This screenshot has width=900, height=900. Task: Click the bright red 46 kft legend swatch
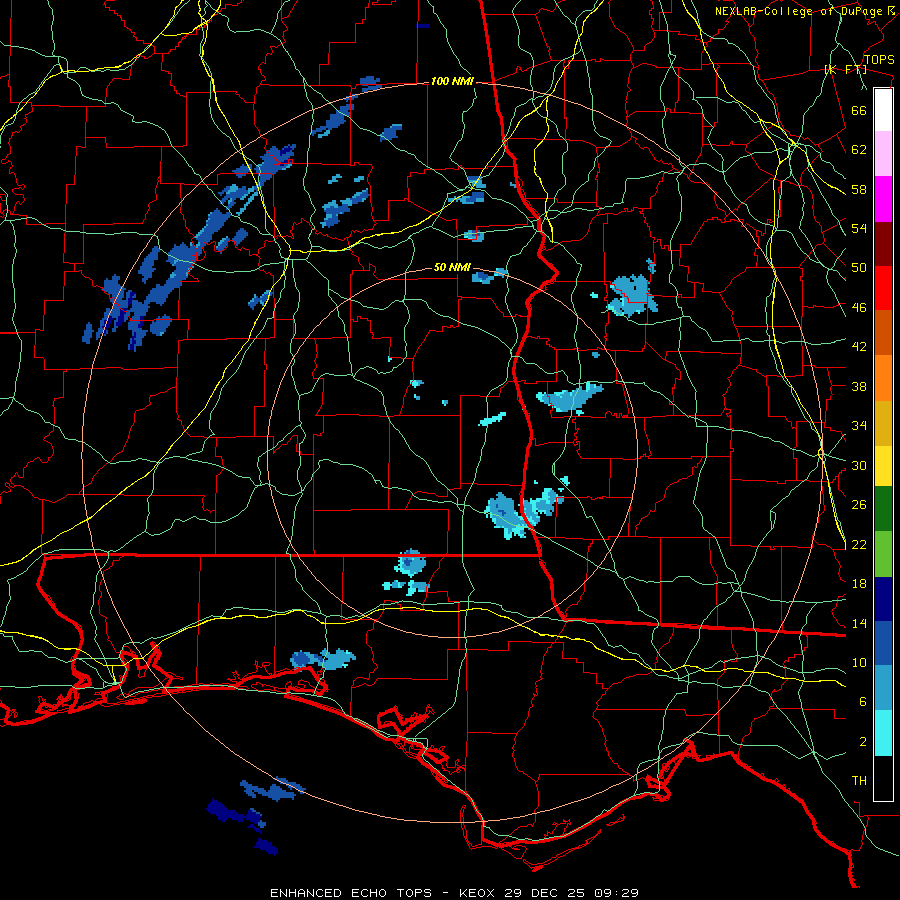coord(883,288)
